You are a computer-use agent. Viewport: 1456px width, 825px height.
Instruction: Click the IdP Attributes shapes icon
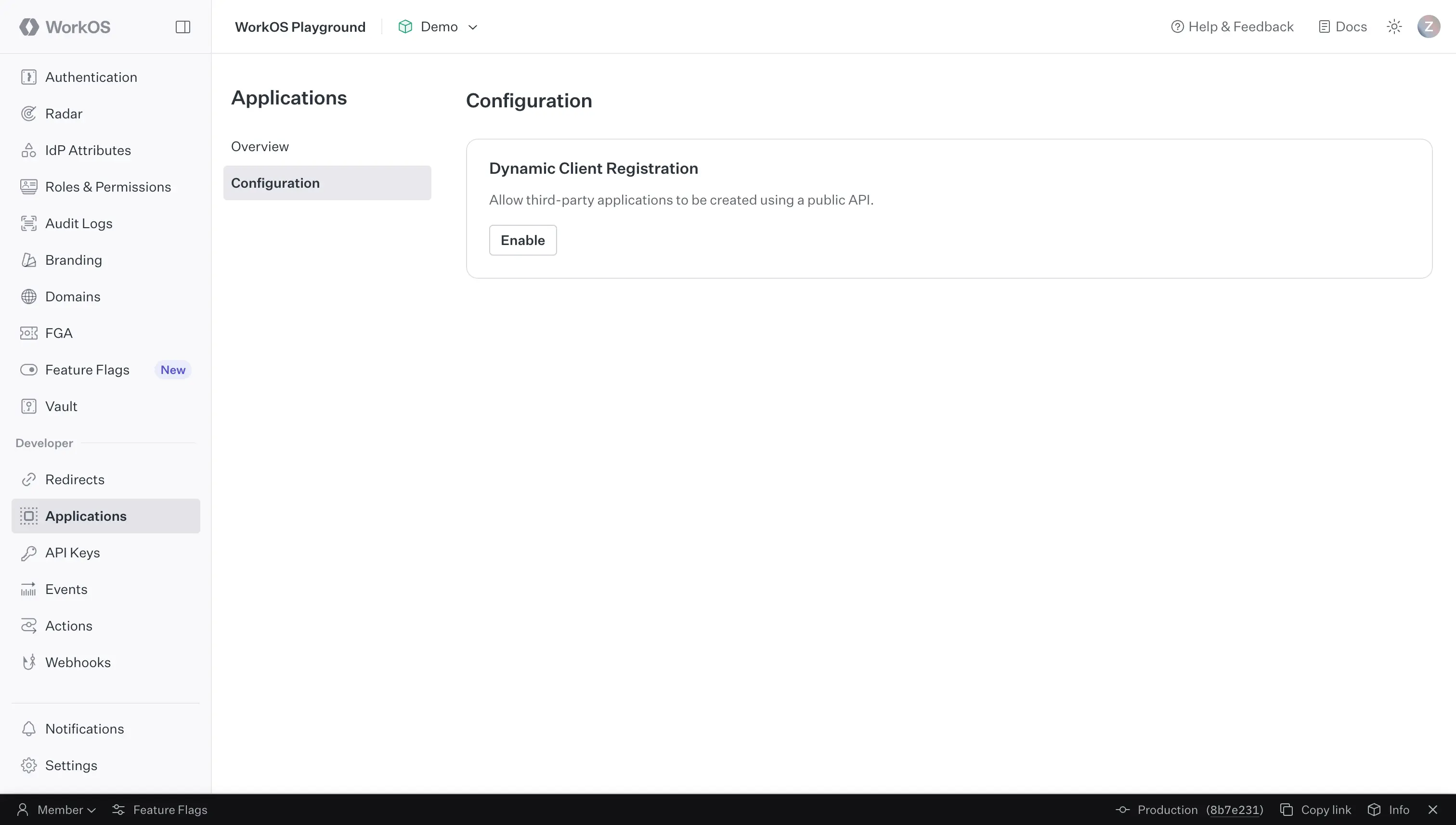[x=29, y=150]
